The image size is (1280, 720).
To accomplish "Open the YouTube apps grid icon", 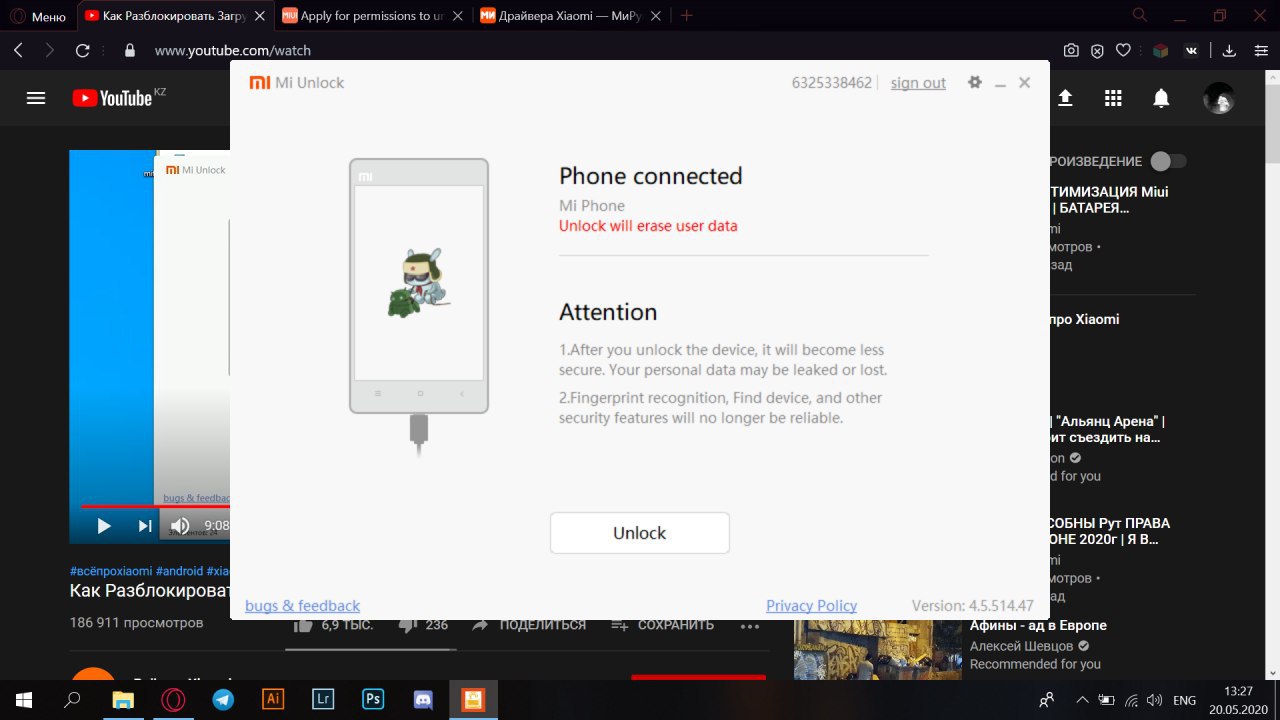I will pos(1113,98).
